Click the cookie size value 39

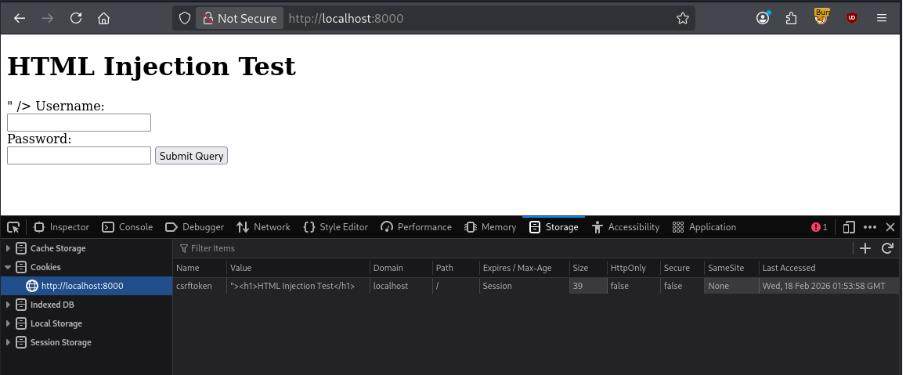point(588,286)
